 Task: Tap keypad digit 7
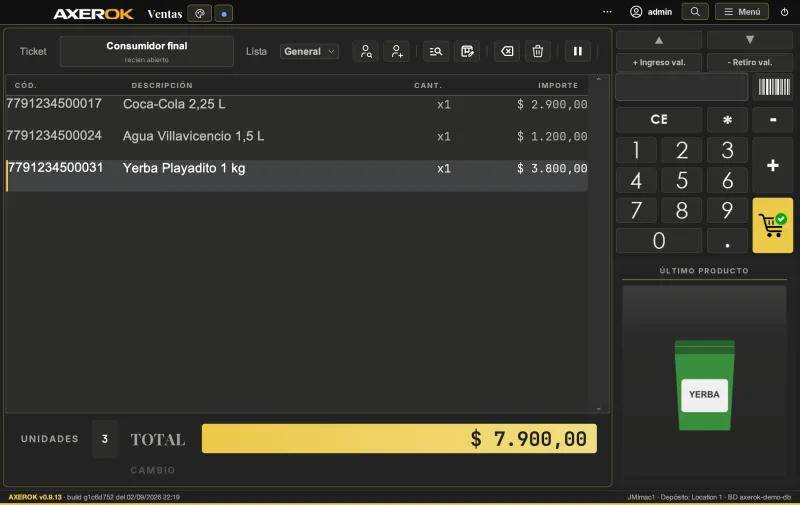click(636, 210)
